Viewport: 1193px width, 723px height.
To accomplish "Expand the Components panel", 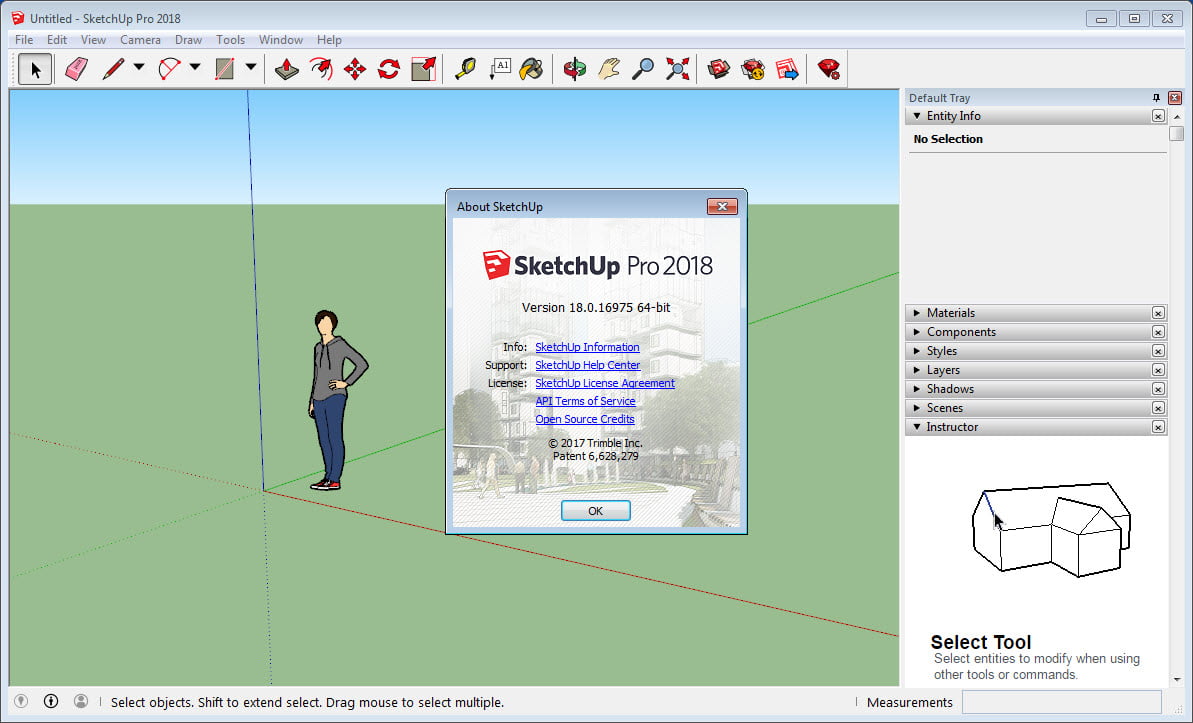I will 917,332.
